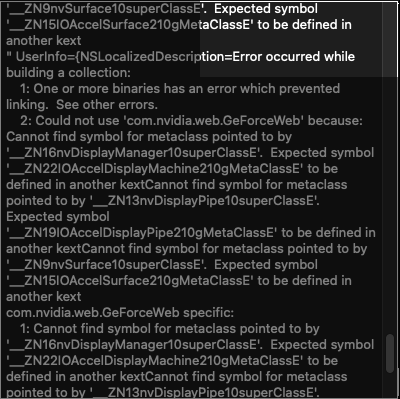
Task: Click the standalone 'Expected symbol' line
Action: tap(58, 217)
